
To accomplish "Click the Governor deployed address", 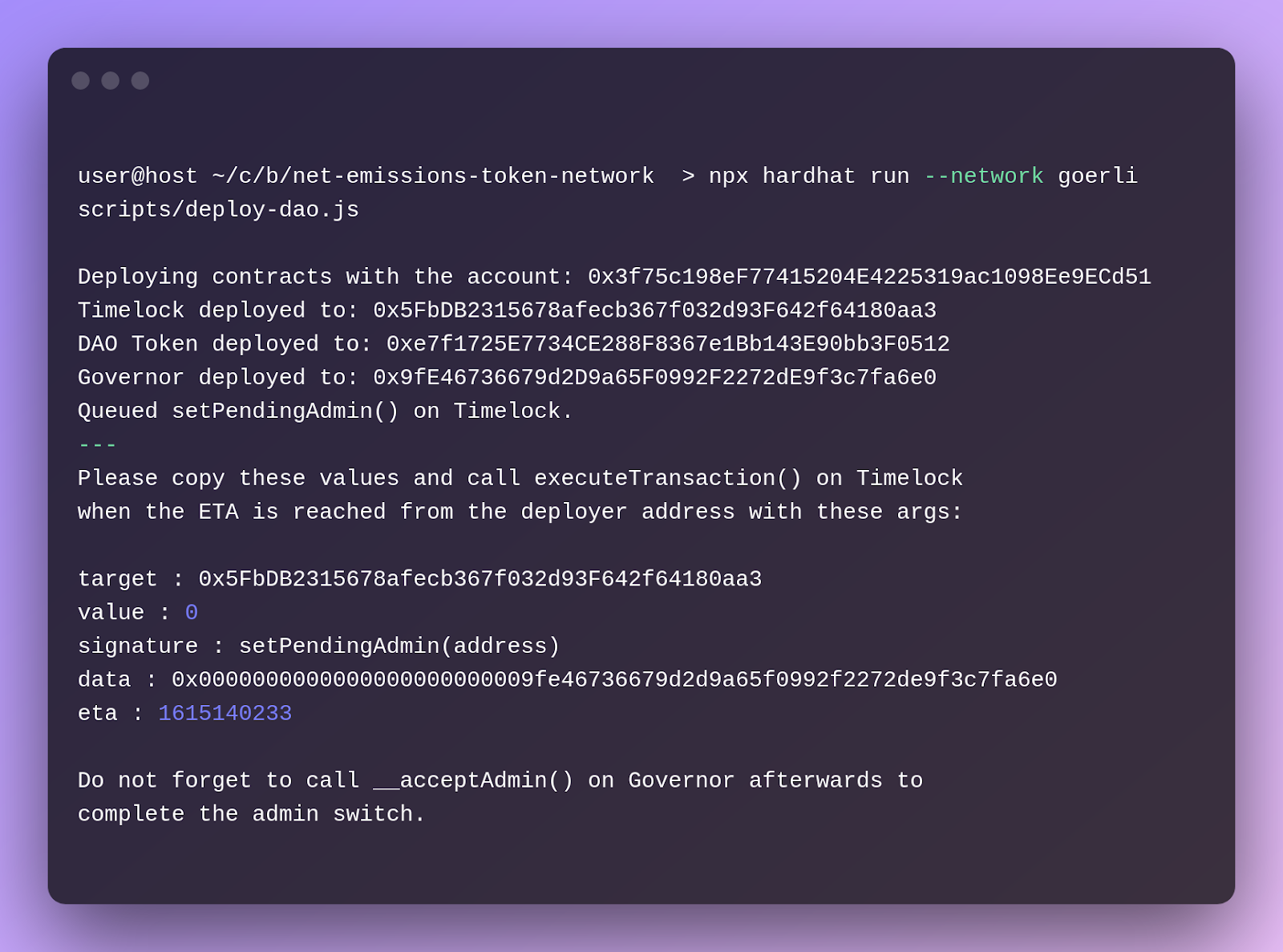I will [x=654, y=378].
